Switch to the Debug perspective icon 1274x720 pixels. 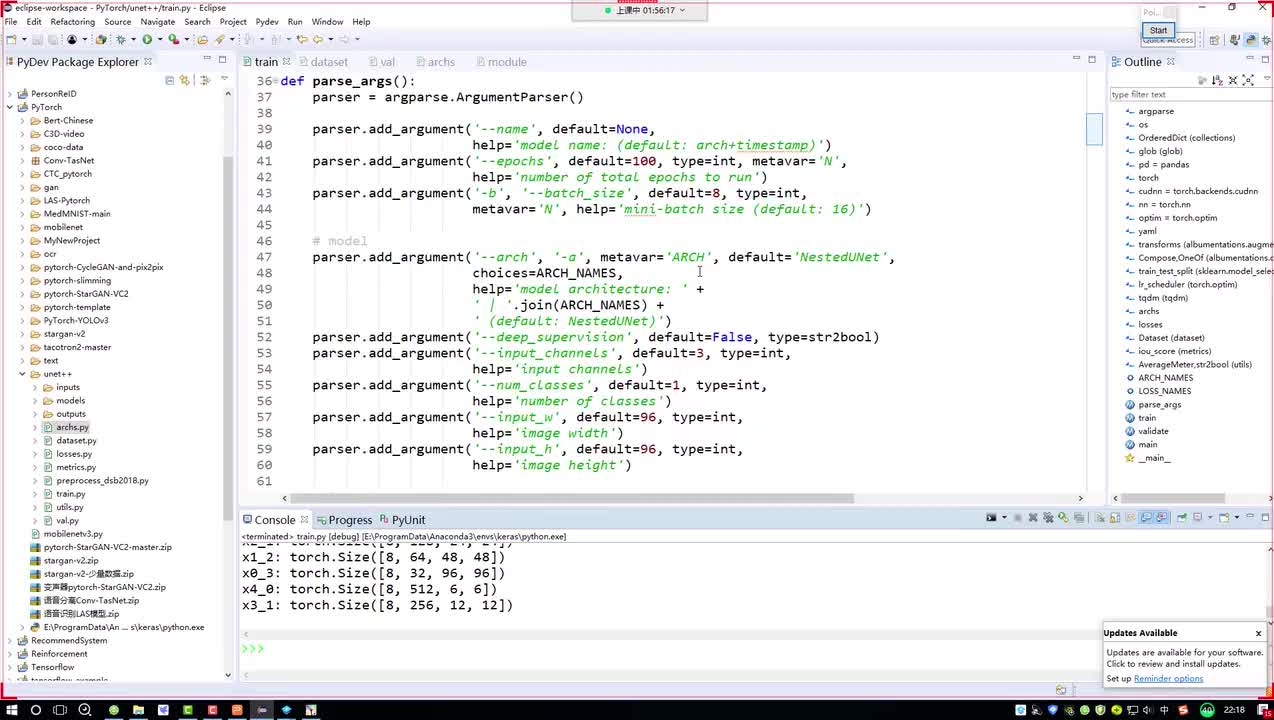click(1267, 40)
